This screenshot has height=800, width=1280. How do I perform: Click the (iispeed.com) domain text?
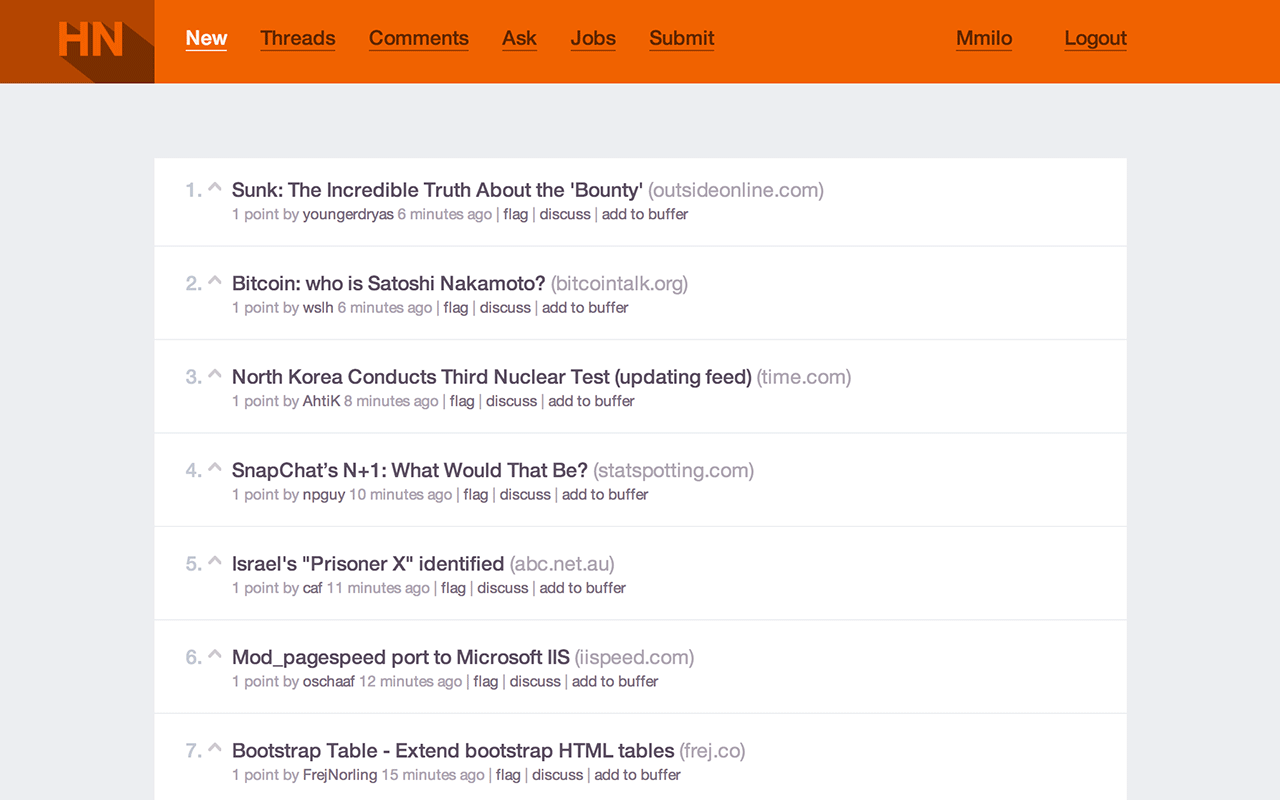coord(634,657)
